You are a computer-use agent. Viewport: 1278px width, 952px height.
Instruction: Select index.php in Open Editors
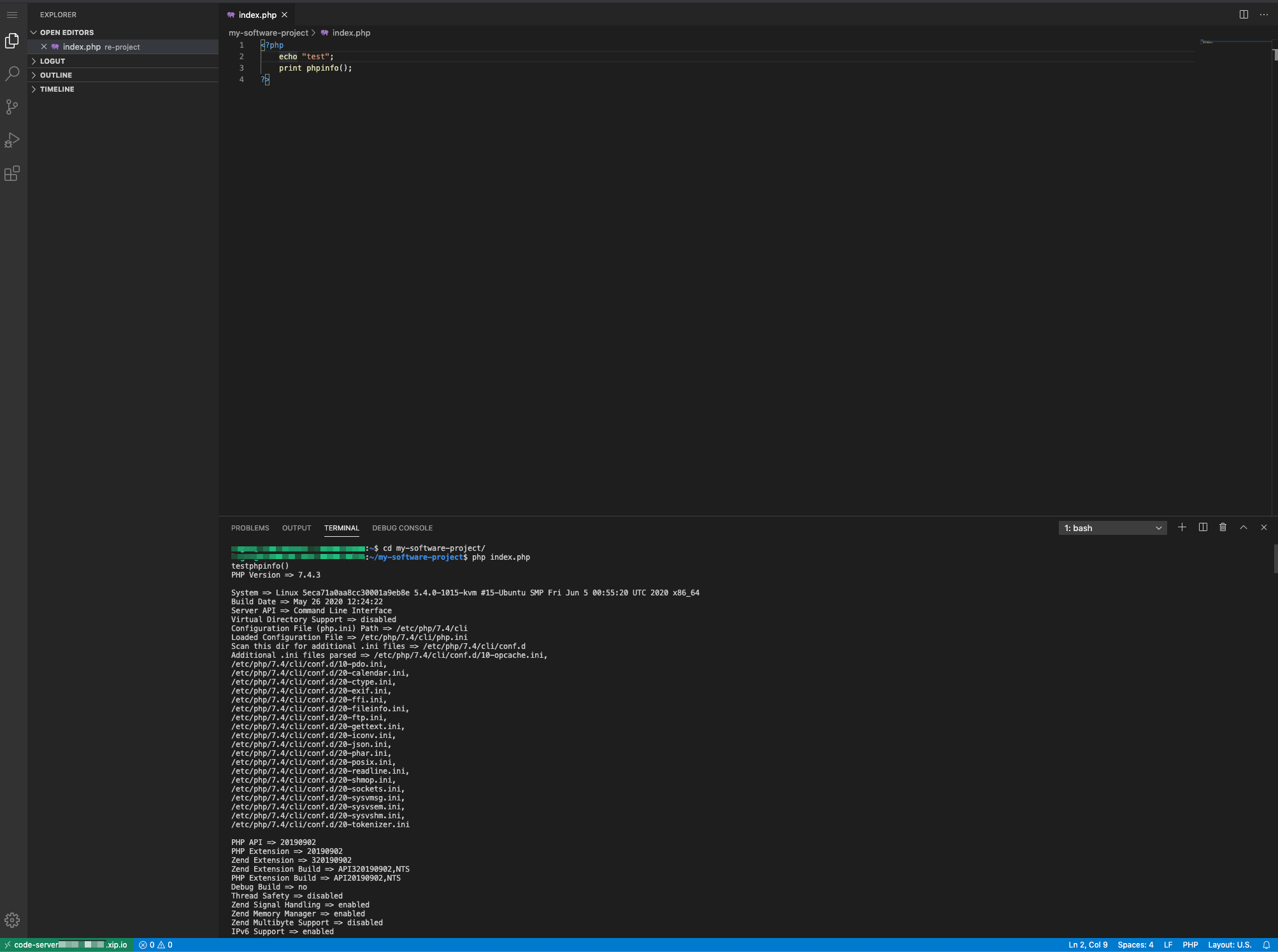pyautogui.click(x=123, y=46)
